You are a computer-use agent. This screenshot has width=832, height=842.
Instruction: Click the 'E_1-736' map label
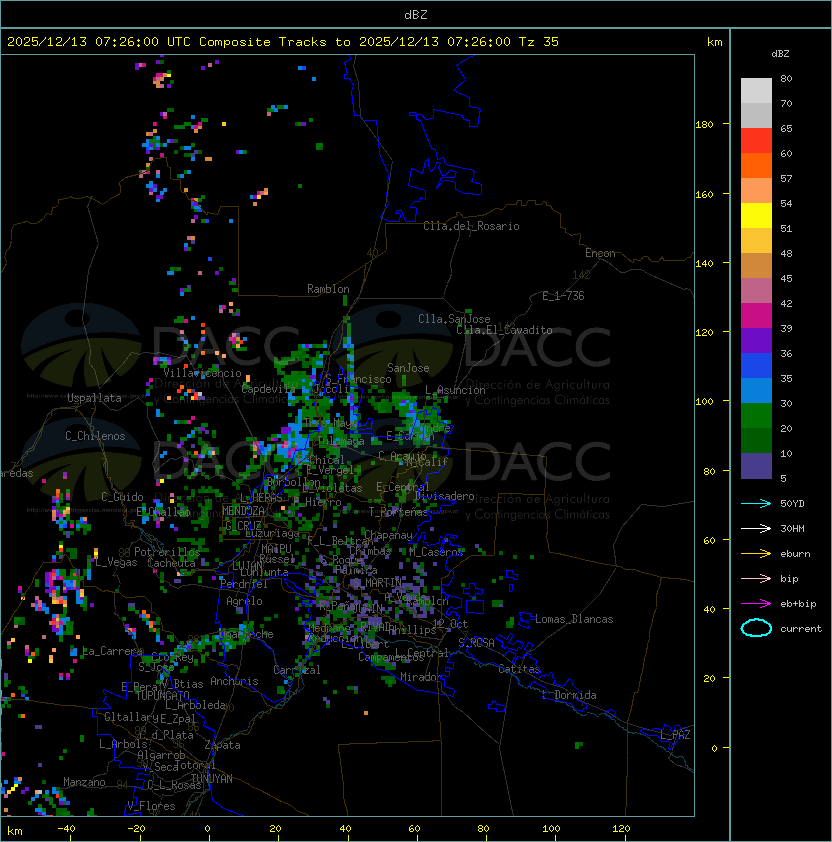point(563,296)
